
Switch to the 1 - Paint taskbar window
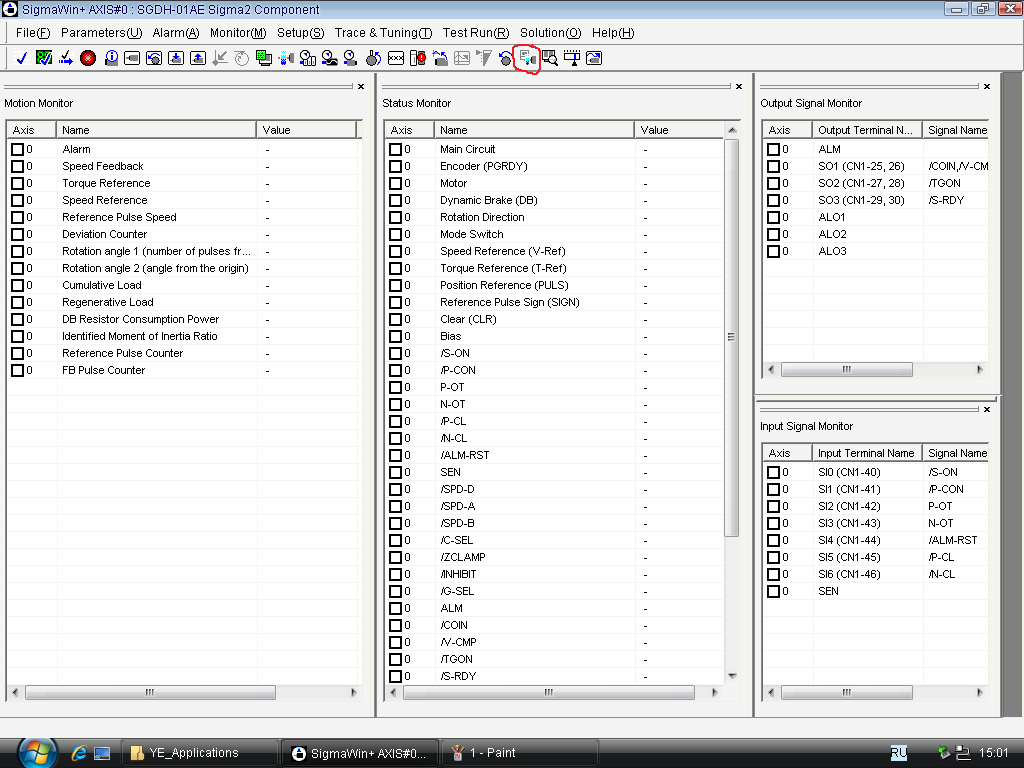pos(500,753)
